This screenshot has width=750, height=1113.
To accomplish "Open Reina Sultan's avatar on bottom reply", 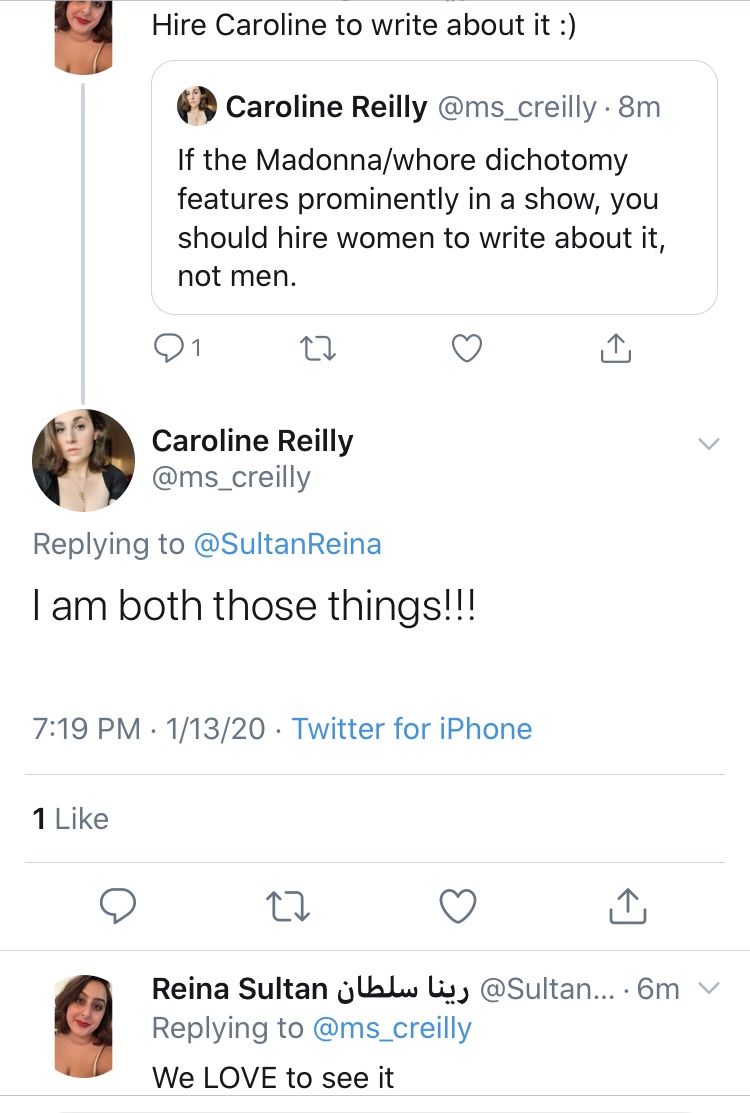I will coord(83,1026).
